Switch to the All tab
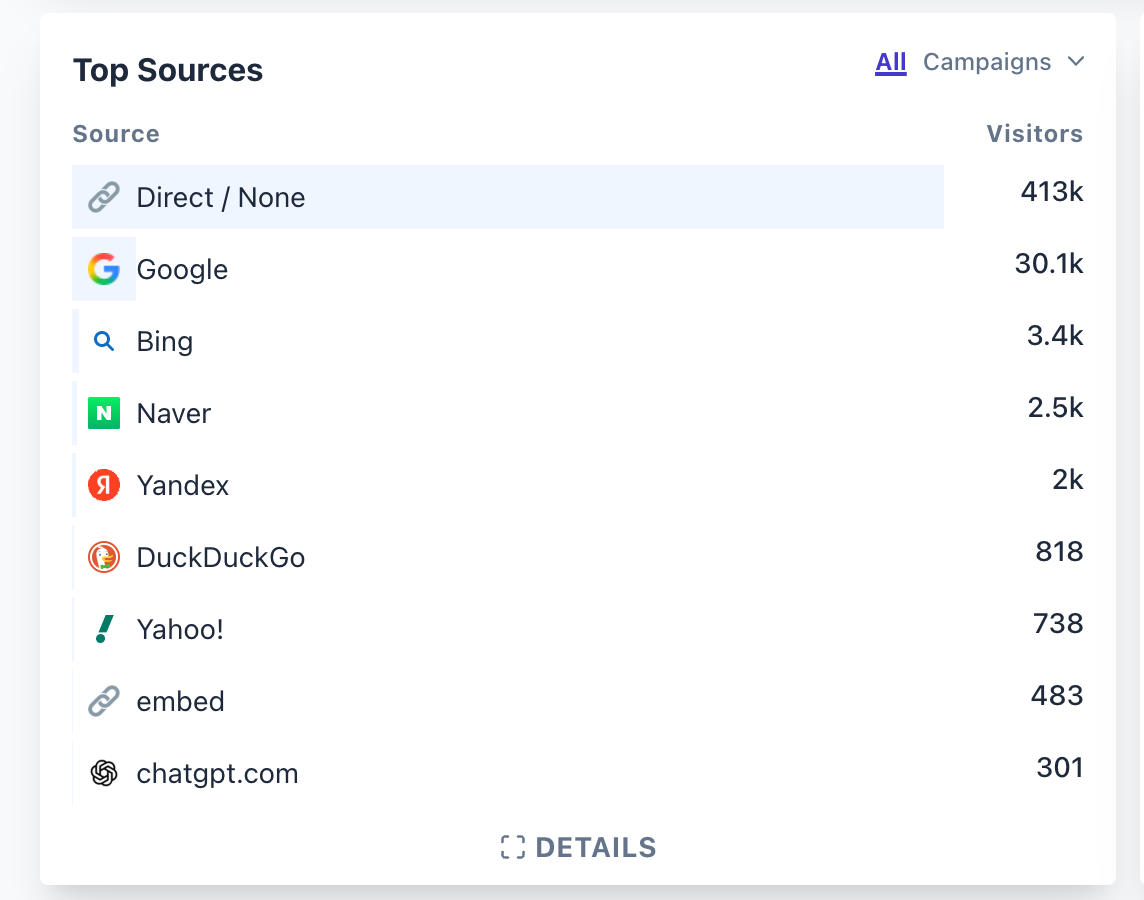Viewport: 1144px width, 900px height. click(890, 62)
